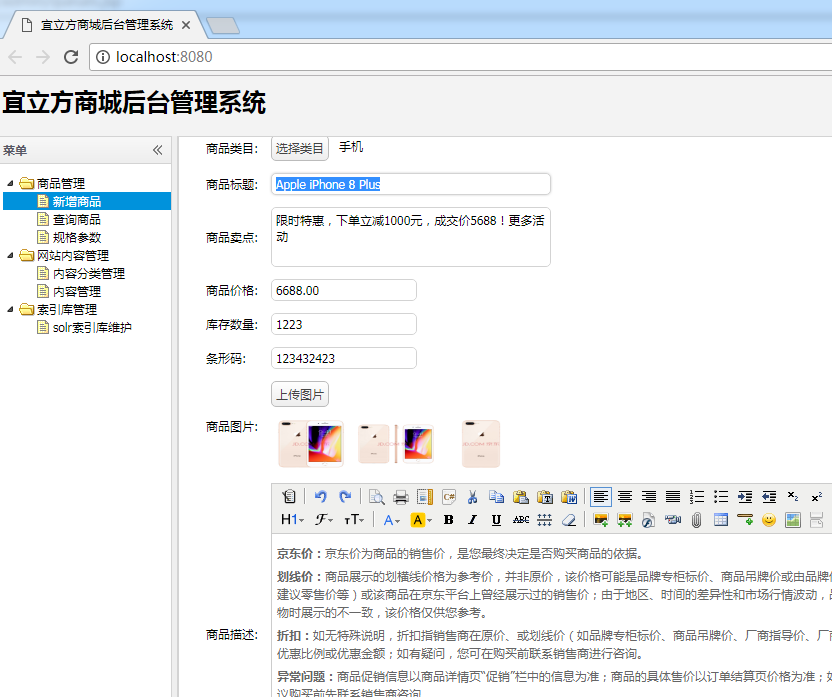
Task: Attach a file with the paperclip icon
Action: click(x=697, y=520)
